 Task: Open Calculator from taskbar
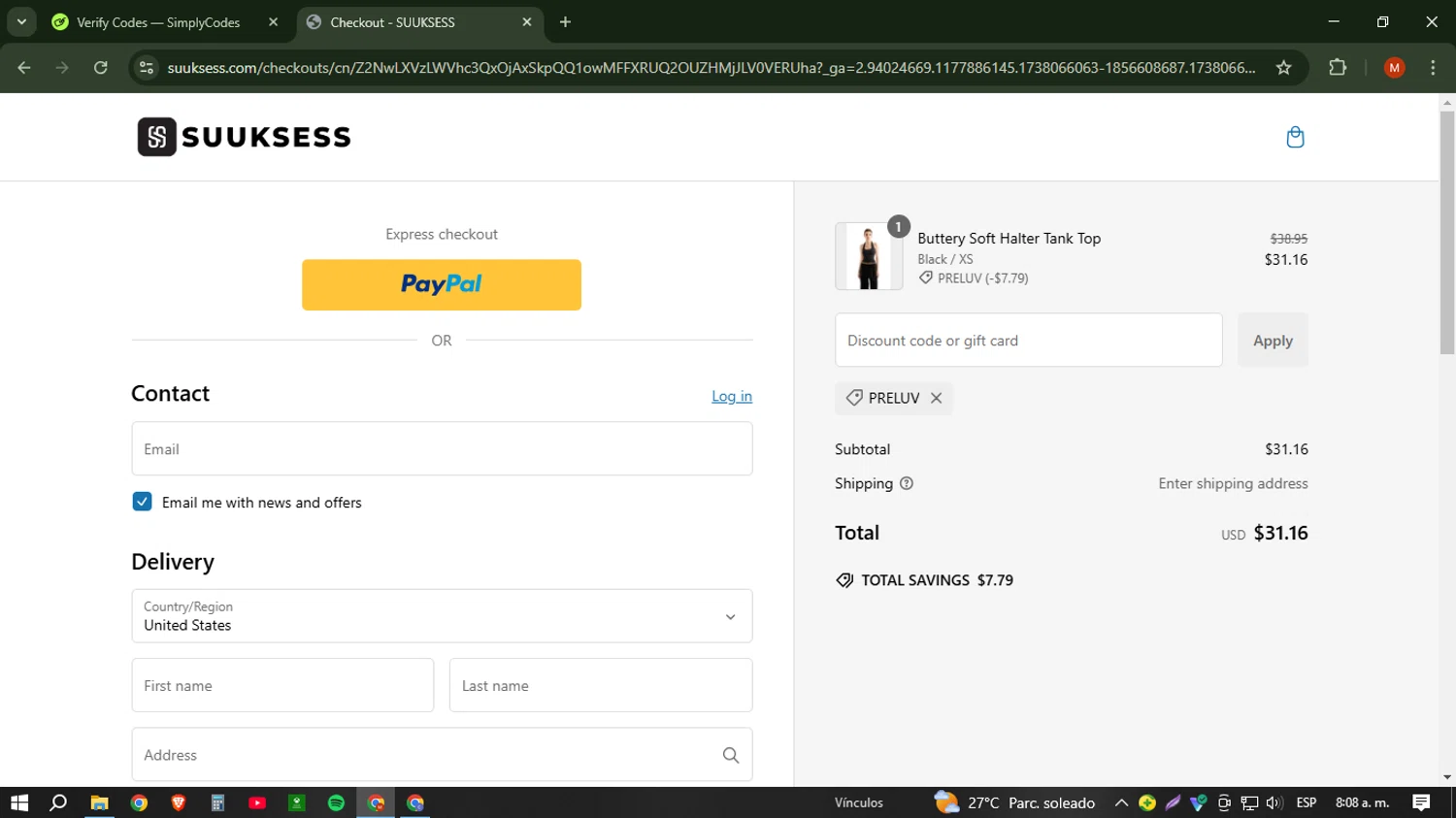[x=217, y=802]
